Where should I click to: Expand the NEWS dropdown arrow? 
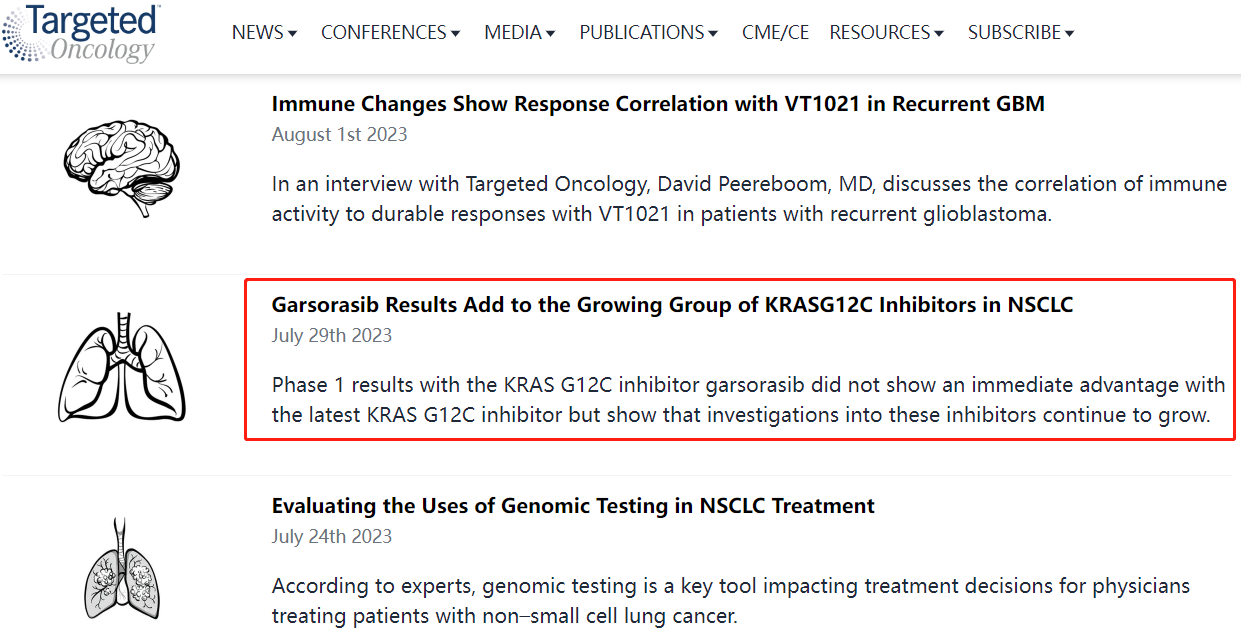tap(293, 34)
